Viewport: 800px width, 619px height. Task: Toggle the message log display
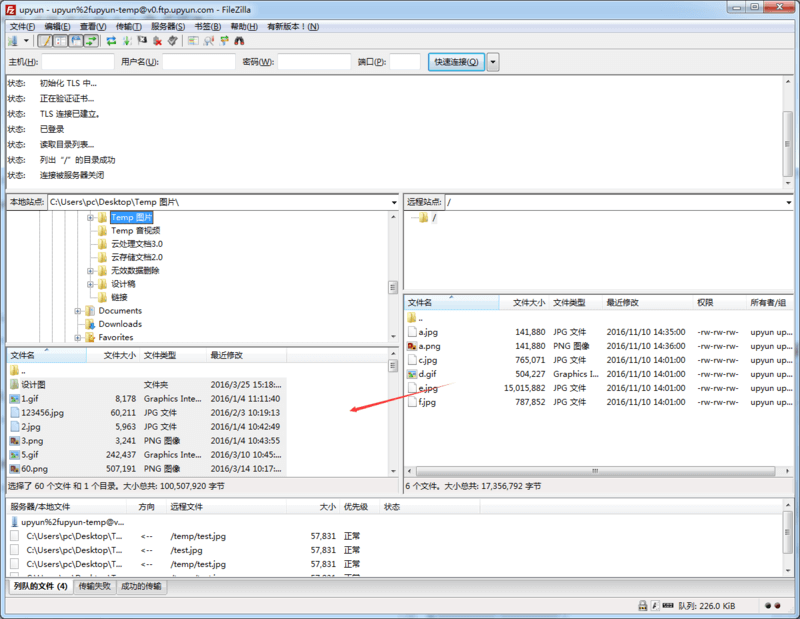(x=45, y=41)
